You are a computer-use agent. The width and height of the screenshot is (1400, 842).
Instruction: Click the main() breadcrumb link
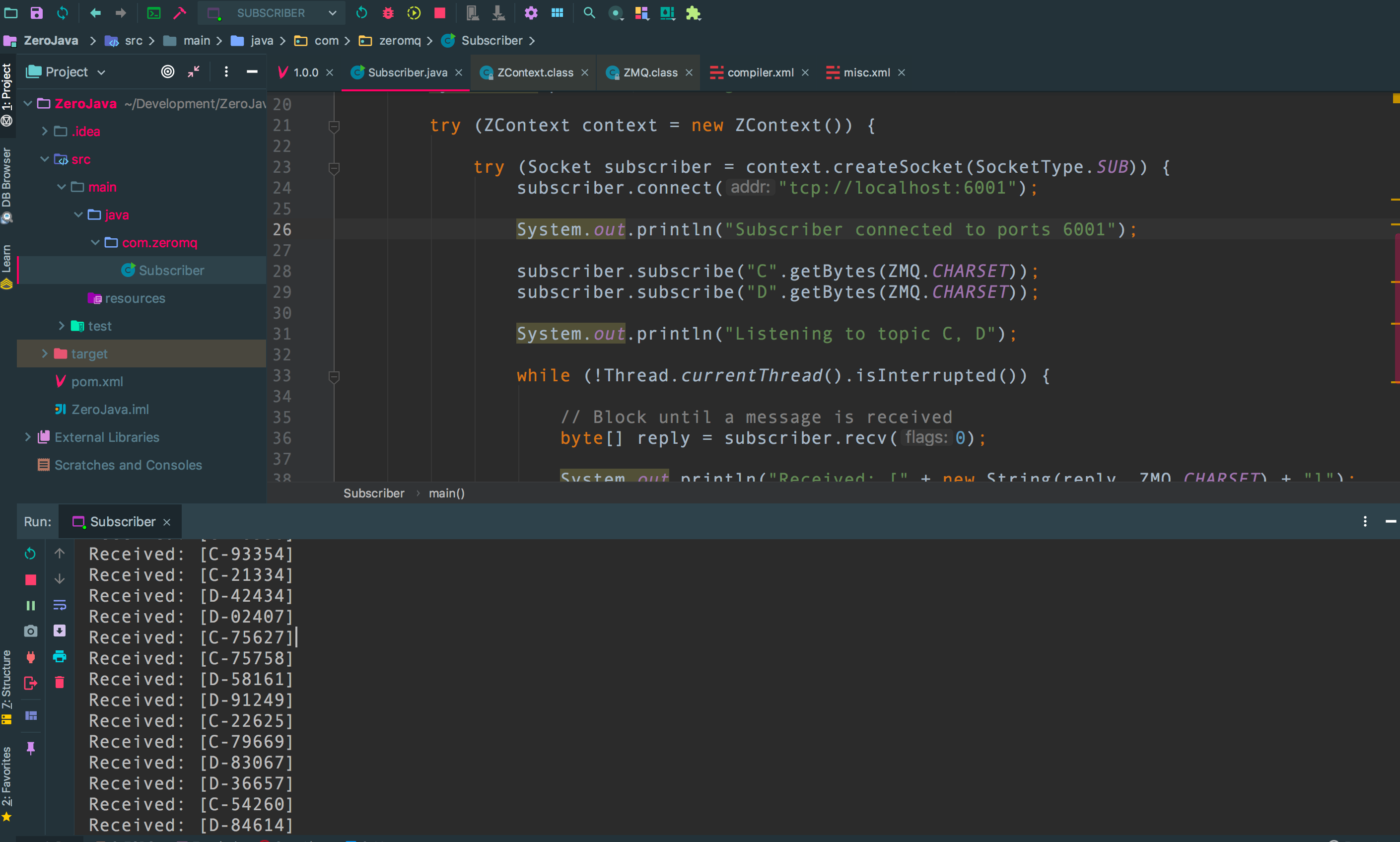click(446, 493)
